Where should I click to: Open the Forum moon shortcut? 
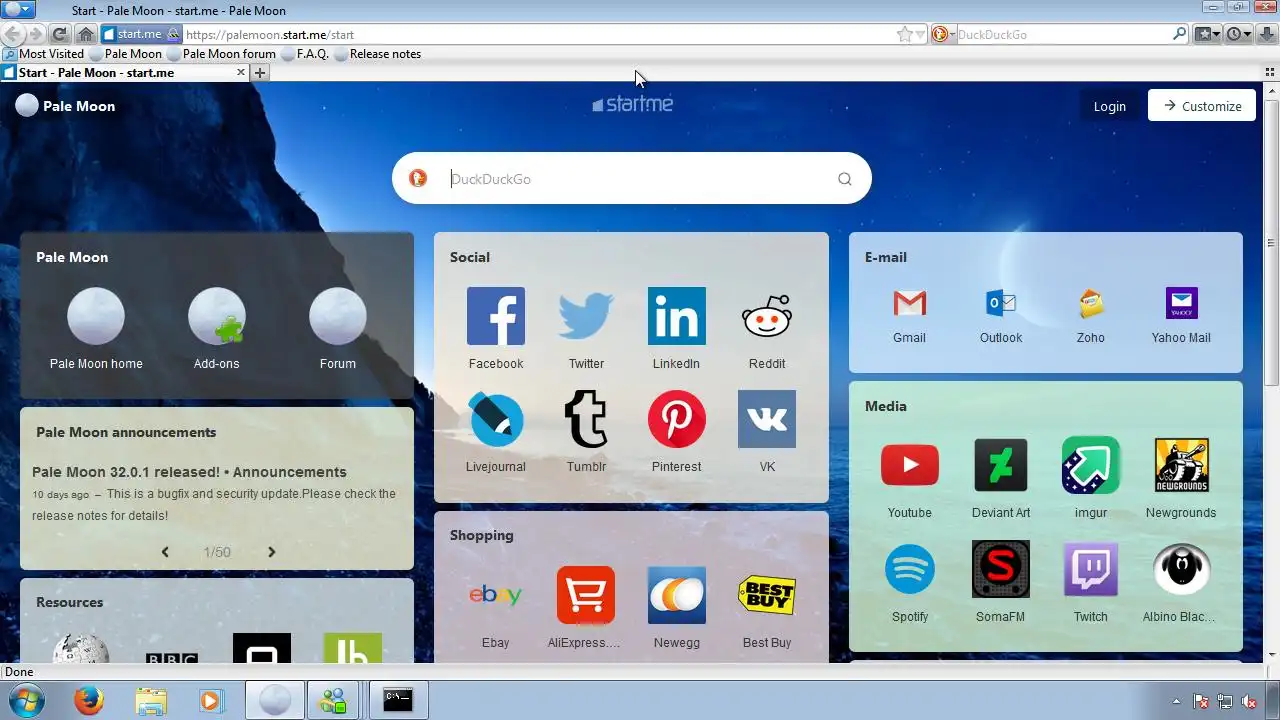pos(338,316)
